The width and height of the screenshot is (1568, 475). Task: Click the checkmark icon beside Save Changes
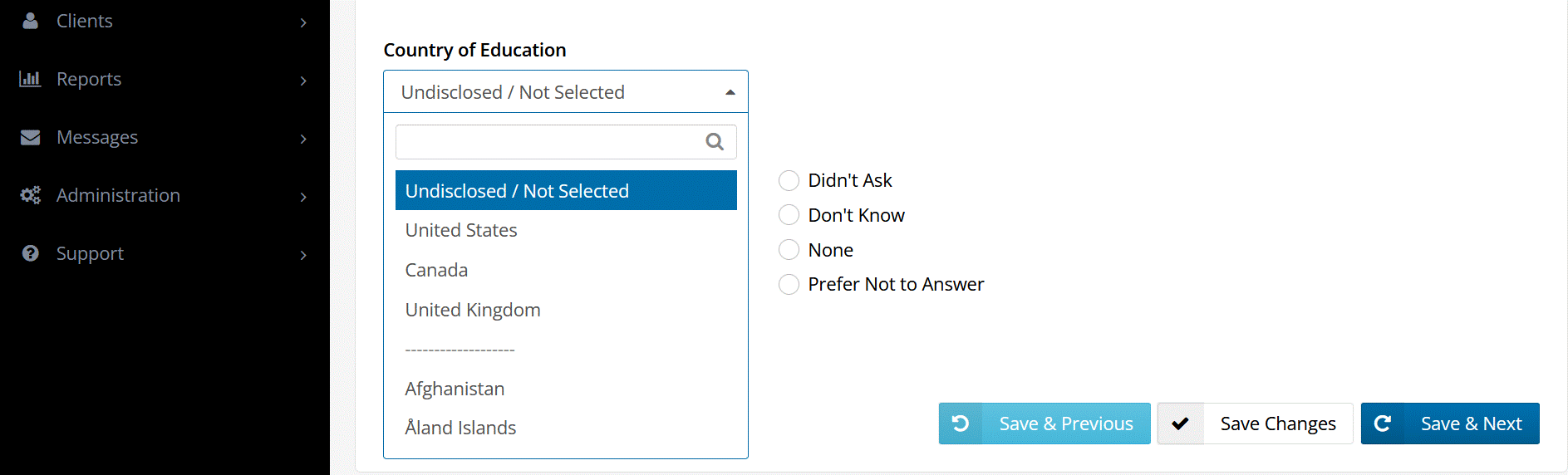[x=1180, y=424]
